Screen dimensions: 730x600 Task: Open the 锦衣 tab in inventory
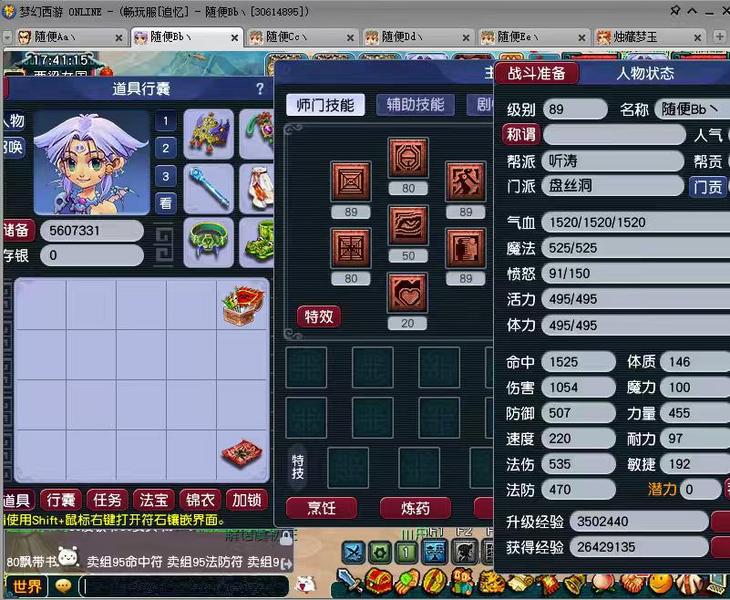tap(200, 500)
